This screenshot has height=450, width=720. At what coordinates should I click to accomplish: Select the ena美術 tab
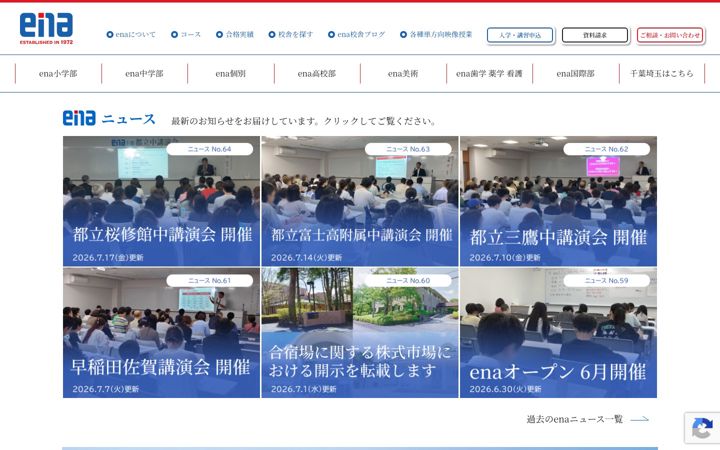(x=403, y=73)
